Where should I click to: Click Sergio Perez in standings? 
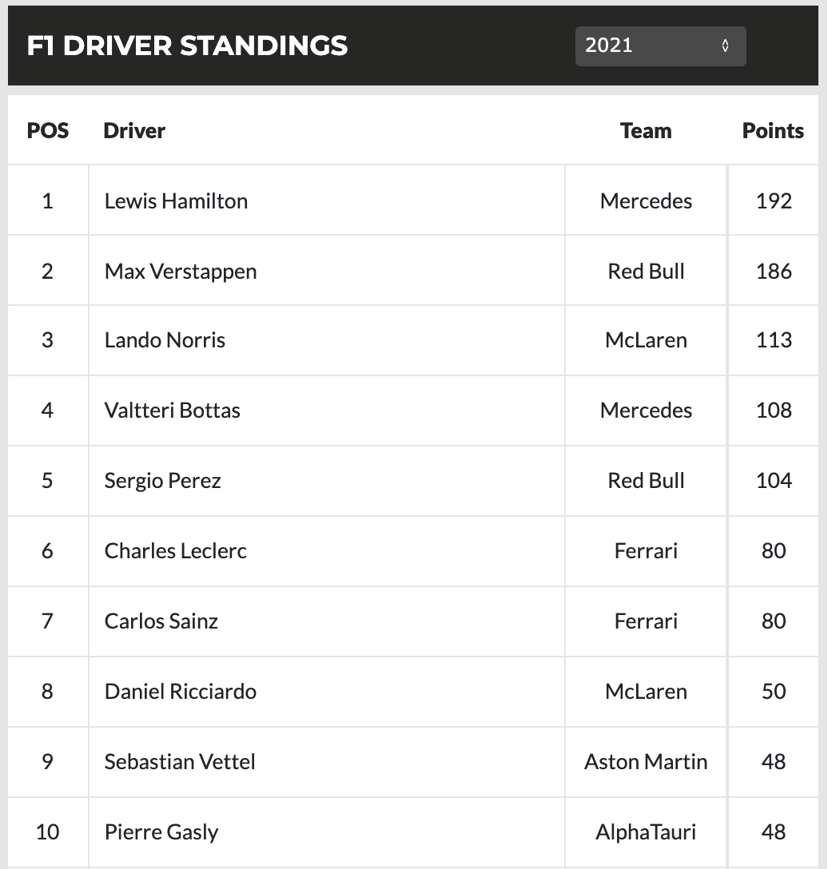pyautogui.click(x=162, y=481)
